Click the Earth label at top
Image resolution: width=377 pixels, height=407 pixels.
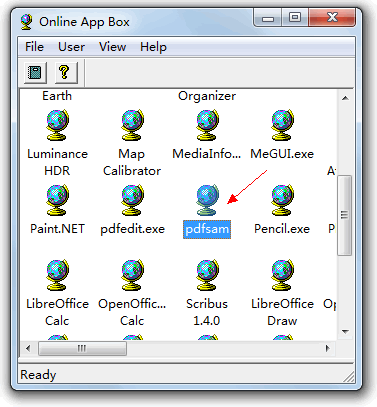[x=57, y=96]
